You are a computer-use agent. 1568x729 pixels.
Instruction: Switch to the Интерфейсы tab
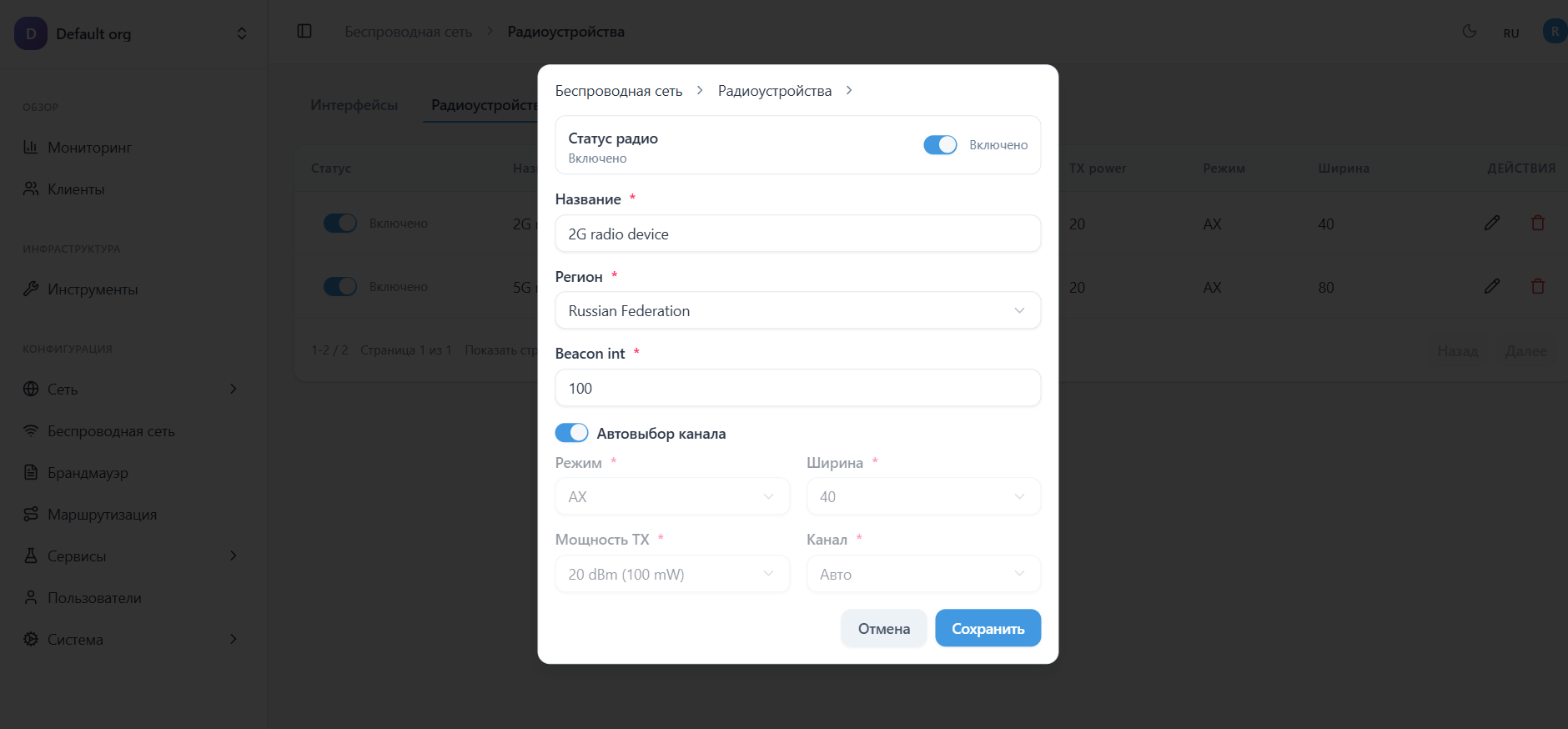(x=354, y=105)
